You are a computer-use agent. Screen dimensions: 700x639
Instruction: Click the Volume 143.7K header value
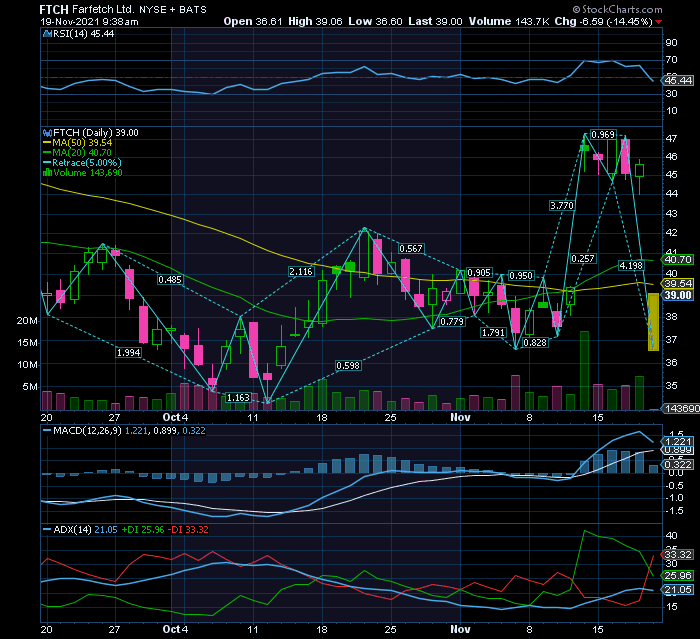click(x=509, y=21)
